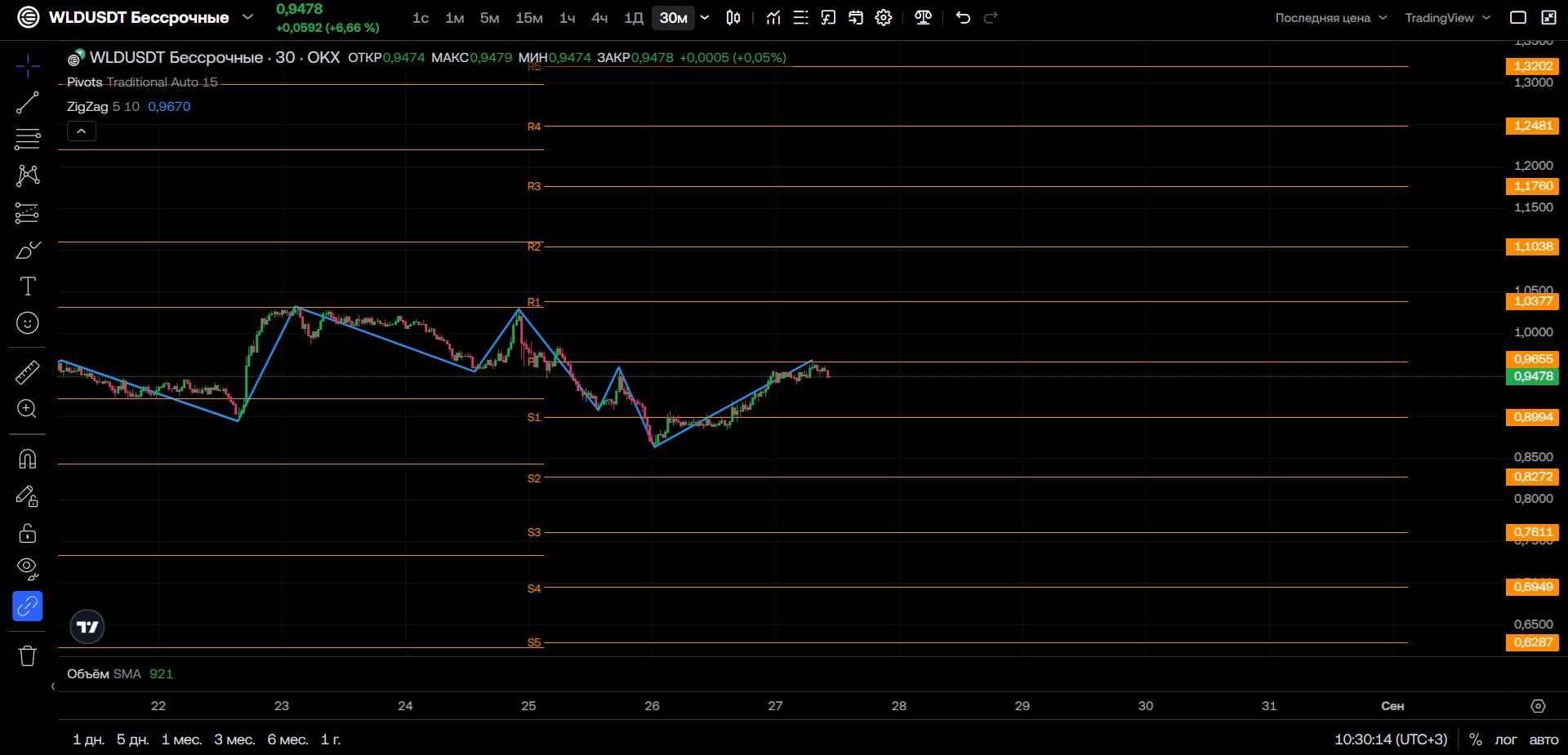Open chart settings gear in toolbar
1568x755 pixels.
coord(884,17)
